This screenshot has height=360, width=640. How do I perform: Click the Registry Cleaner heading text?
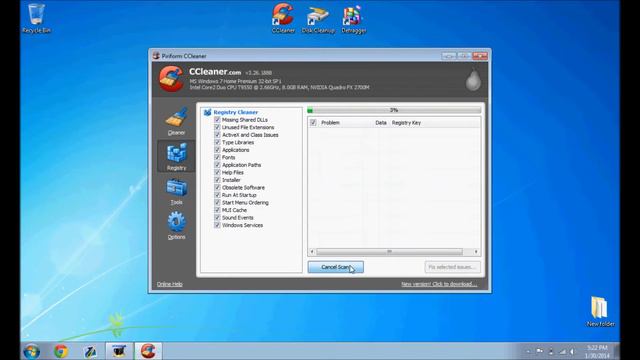(236, 112)
